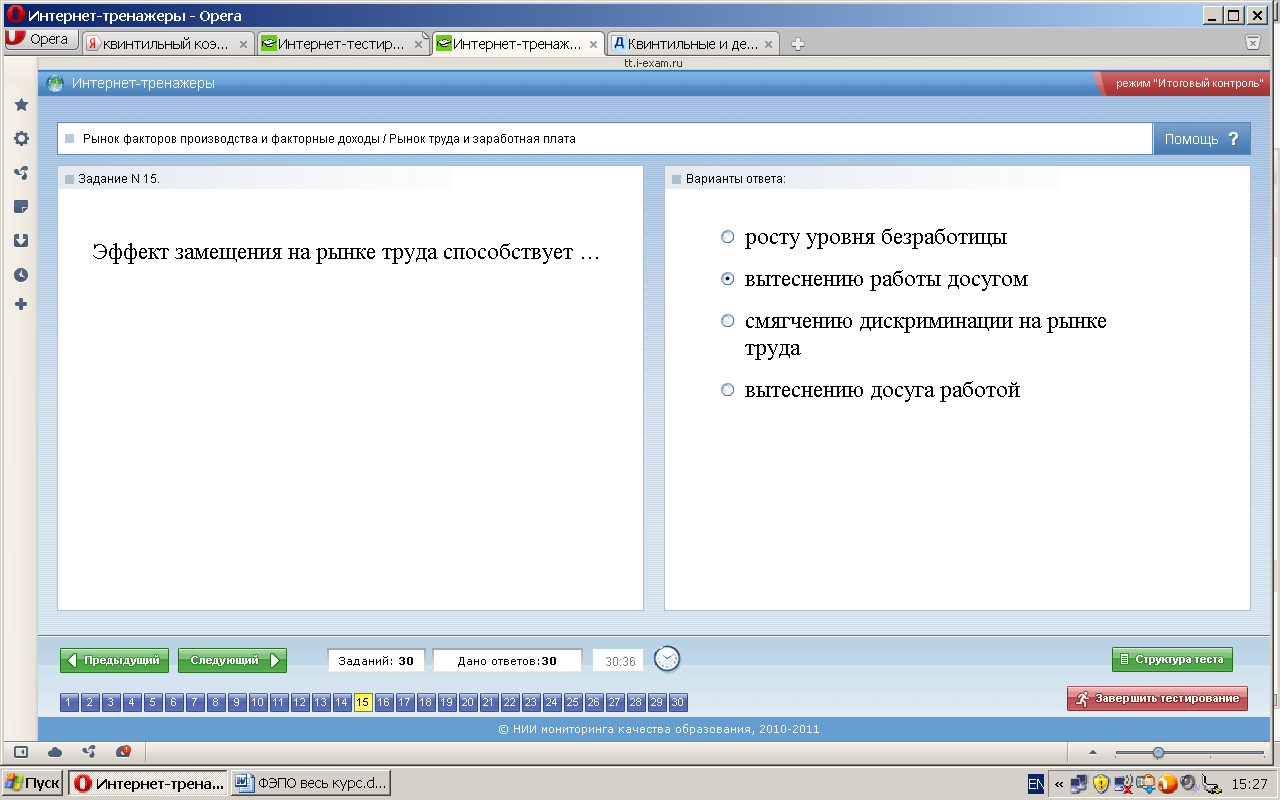Jump to question 8
Viewport: 1280px width, 800px height.
215,703
